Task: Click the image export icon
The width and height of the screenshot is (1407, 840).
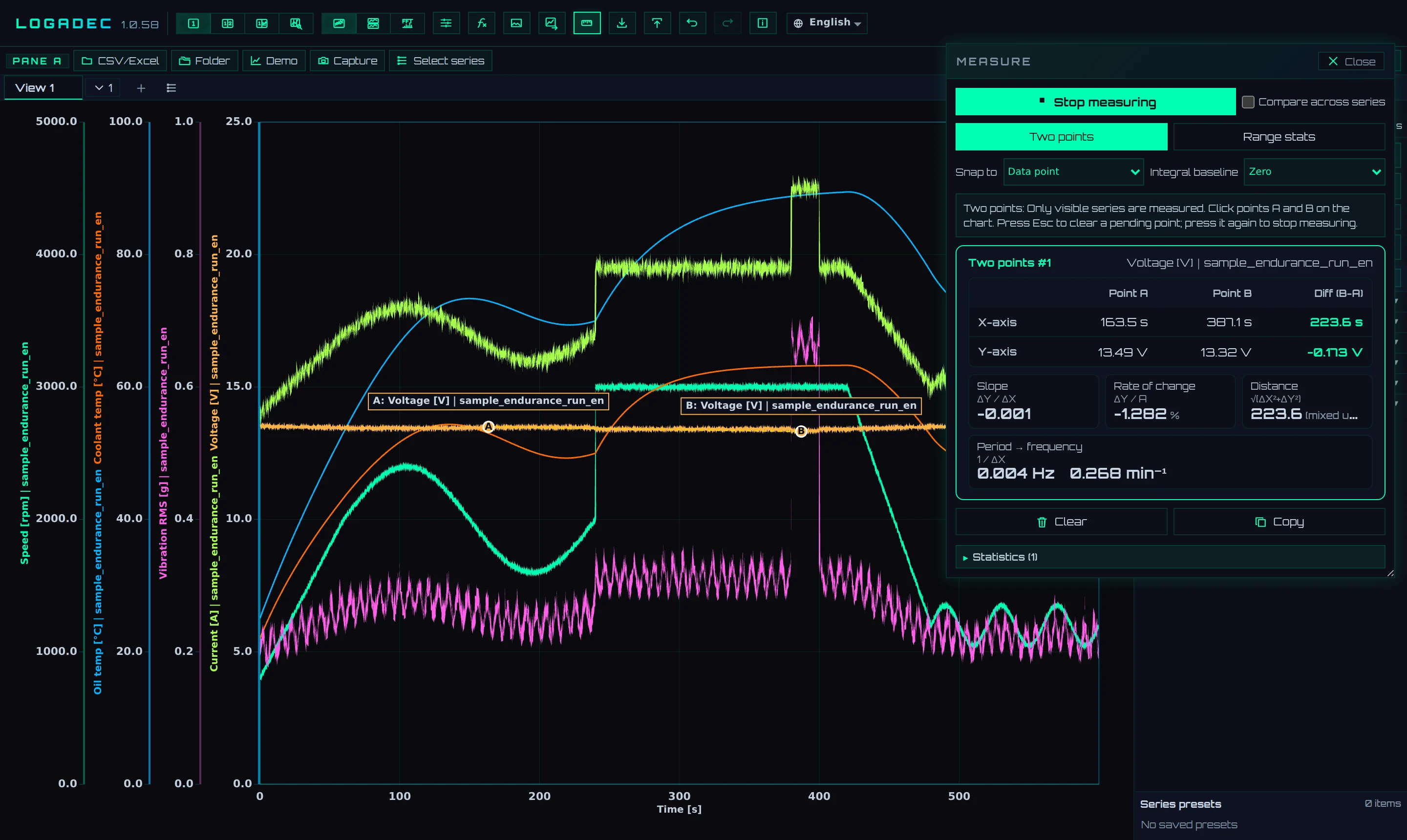Action: [x=516, y=23]
